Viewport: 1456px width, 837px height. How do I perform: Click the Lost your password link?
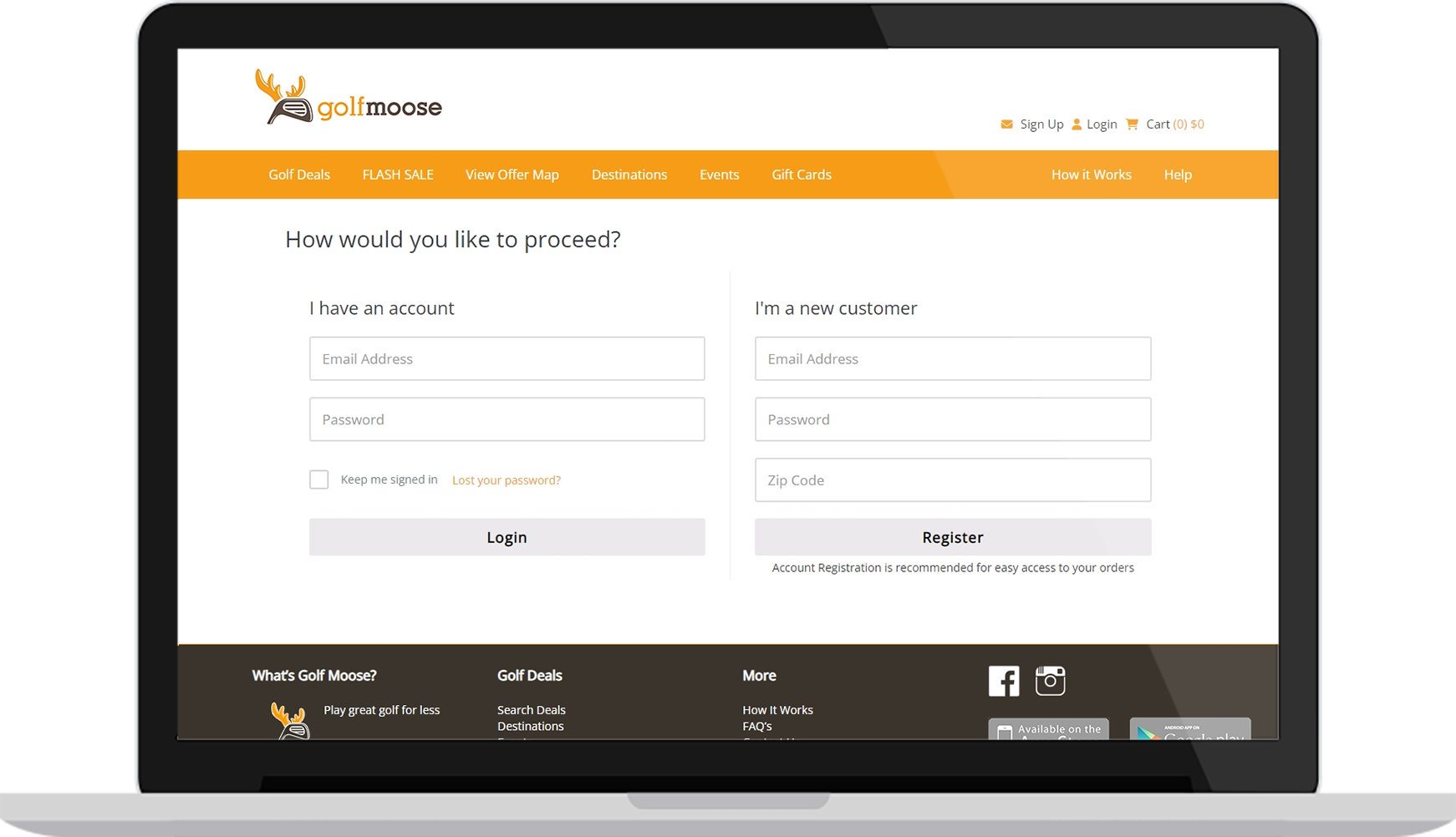point(506,480)
